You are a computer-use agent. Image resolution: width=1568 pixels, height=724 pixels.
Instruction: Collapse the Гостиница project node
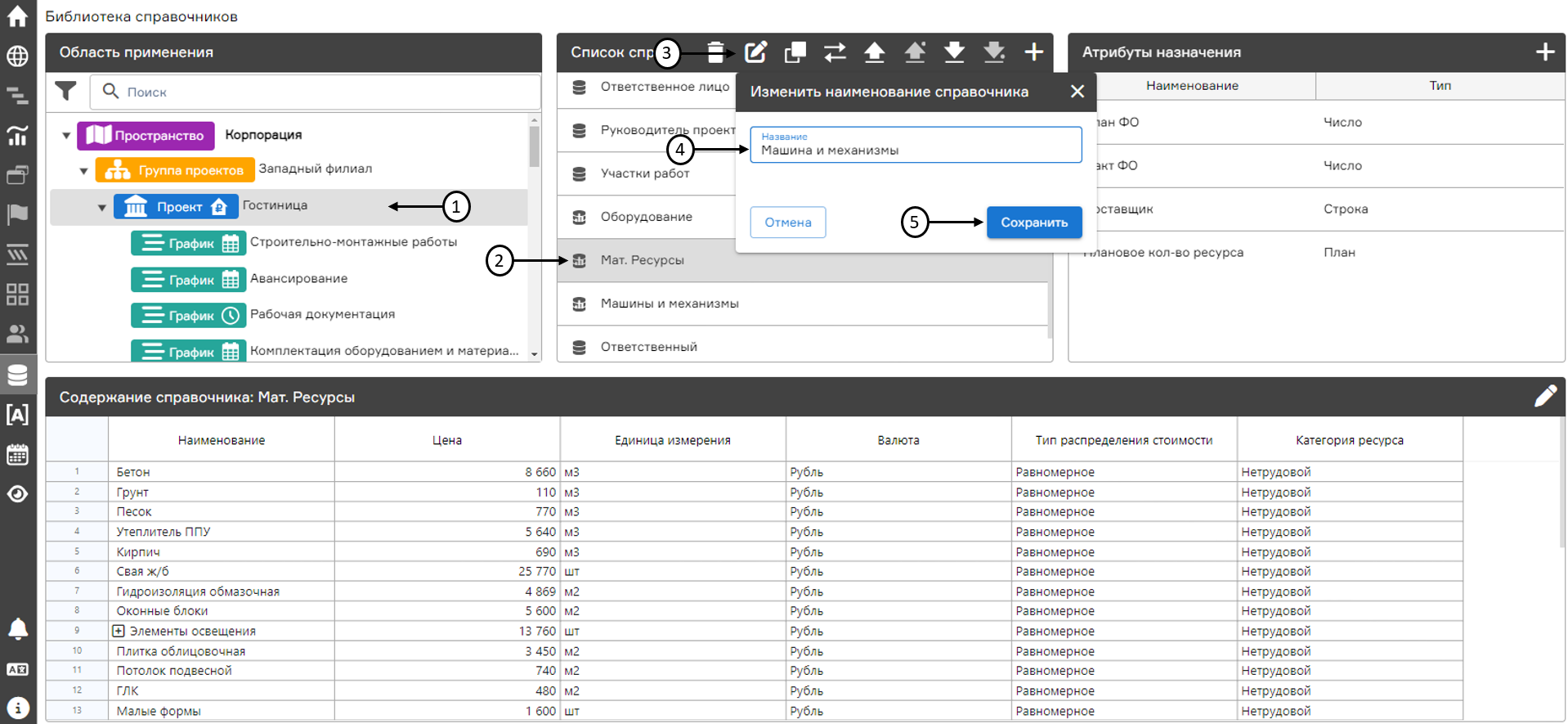[x=101, y=208]
